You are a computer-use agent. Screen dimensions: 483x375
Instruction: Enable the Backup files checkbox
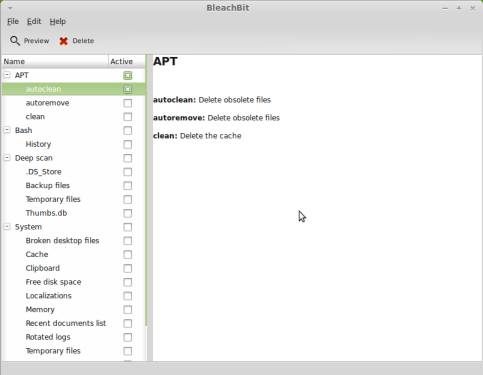pyautogui.click(x=127, y=186)
